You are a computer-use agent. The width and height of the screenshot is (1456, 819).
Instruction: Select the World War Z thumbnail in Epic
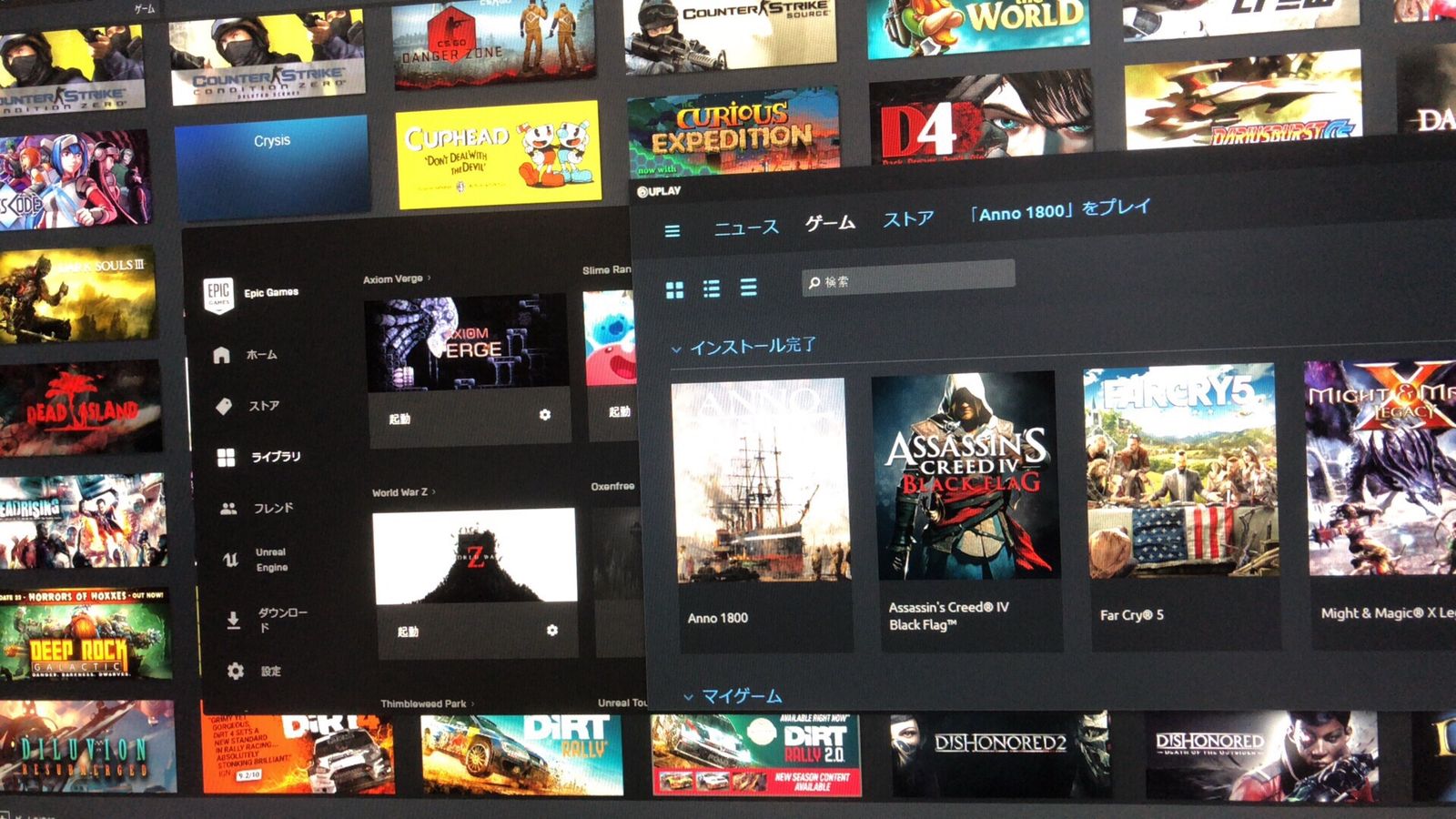pos(475,556)
